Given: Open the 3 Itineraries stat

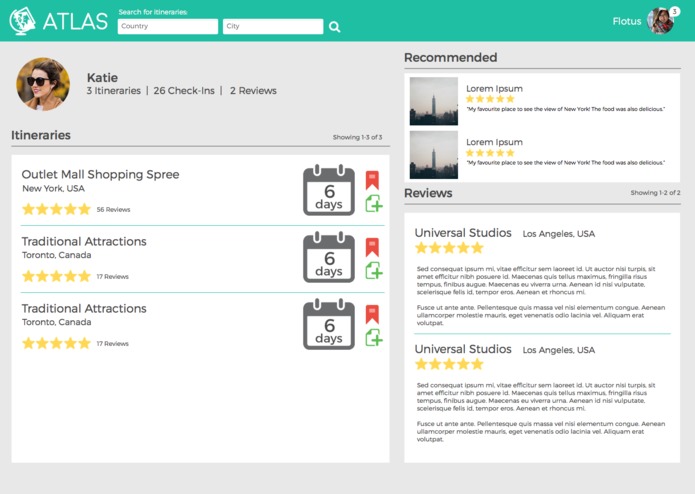Looking at the screenshot, I should [113, 91].
